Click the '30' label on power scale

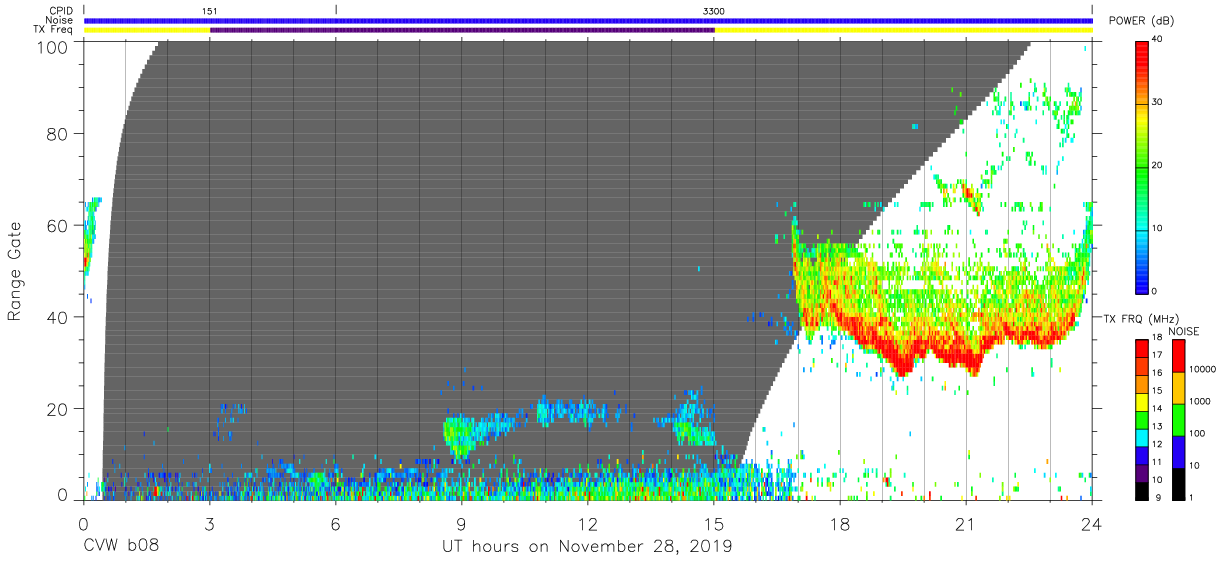click(x=1158, y=102)
